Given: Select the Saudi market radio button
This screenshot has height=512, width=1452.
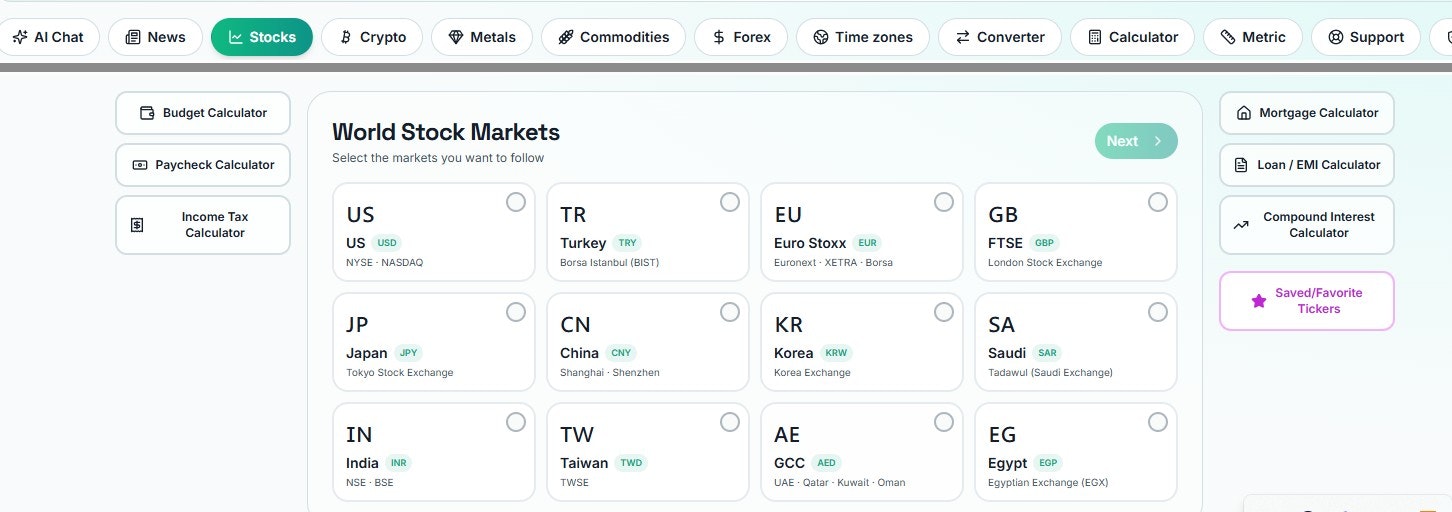Looking at the screenshot, I should [1158, 312].
